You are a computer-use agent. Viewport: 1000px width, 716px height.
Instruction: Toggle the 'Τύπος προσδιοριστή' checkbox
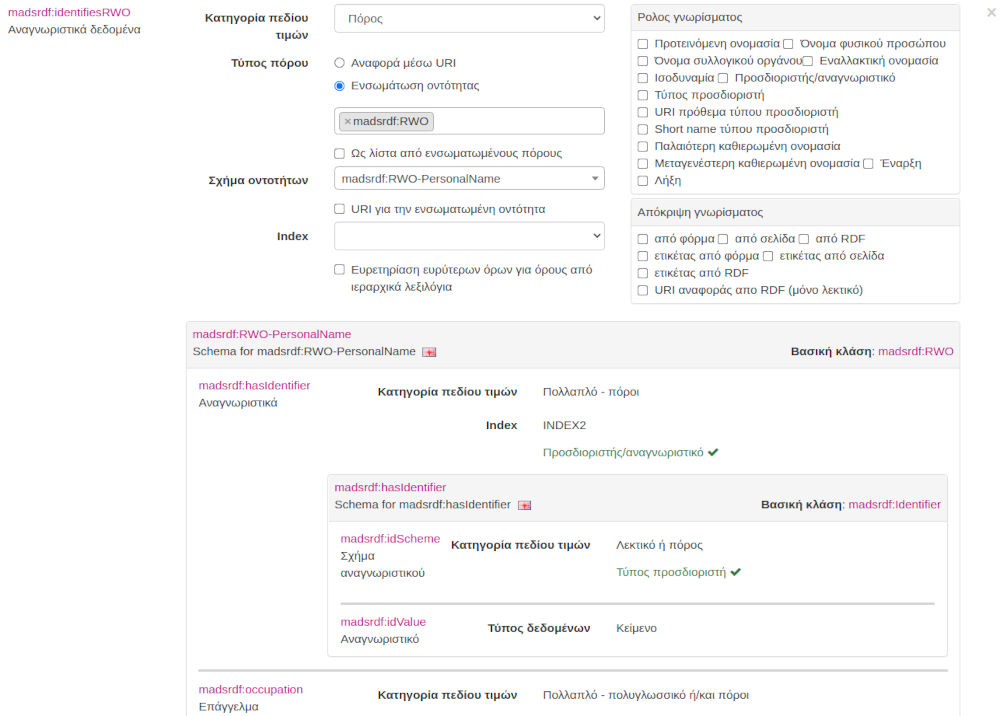pos(643,95)
